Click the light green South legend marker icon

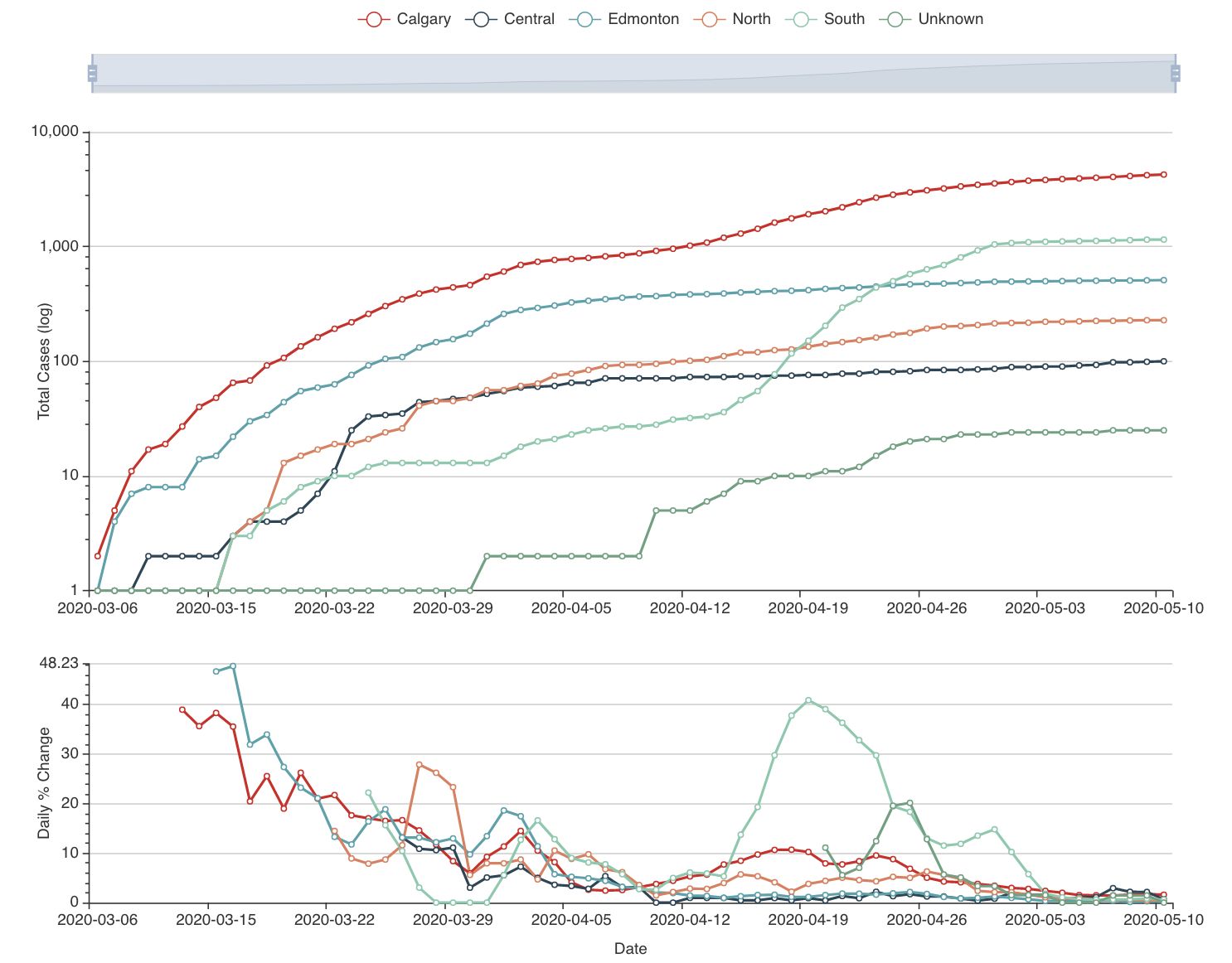point(802,19)
